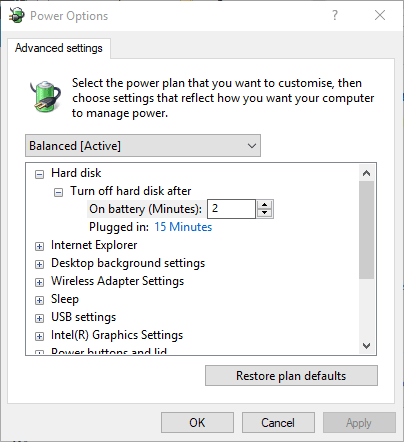Expand Desktop background settings
The image size is (404, 442).
pos(39,264)
